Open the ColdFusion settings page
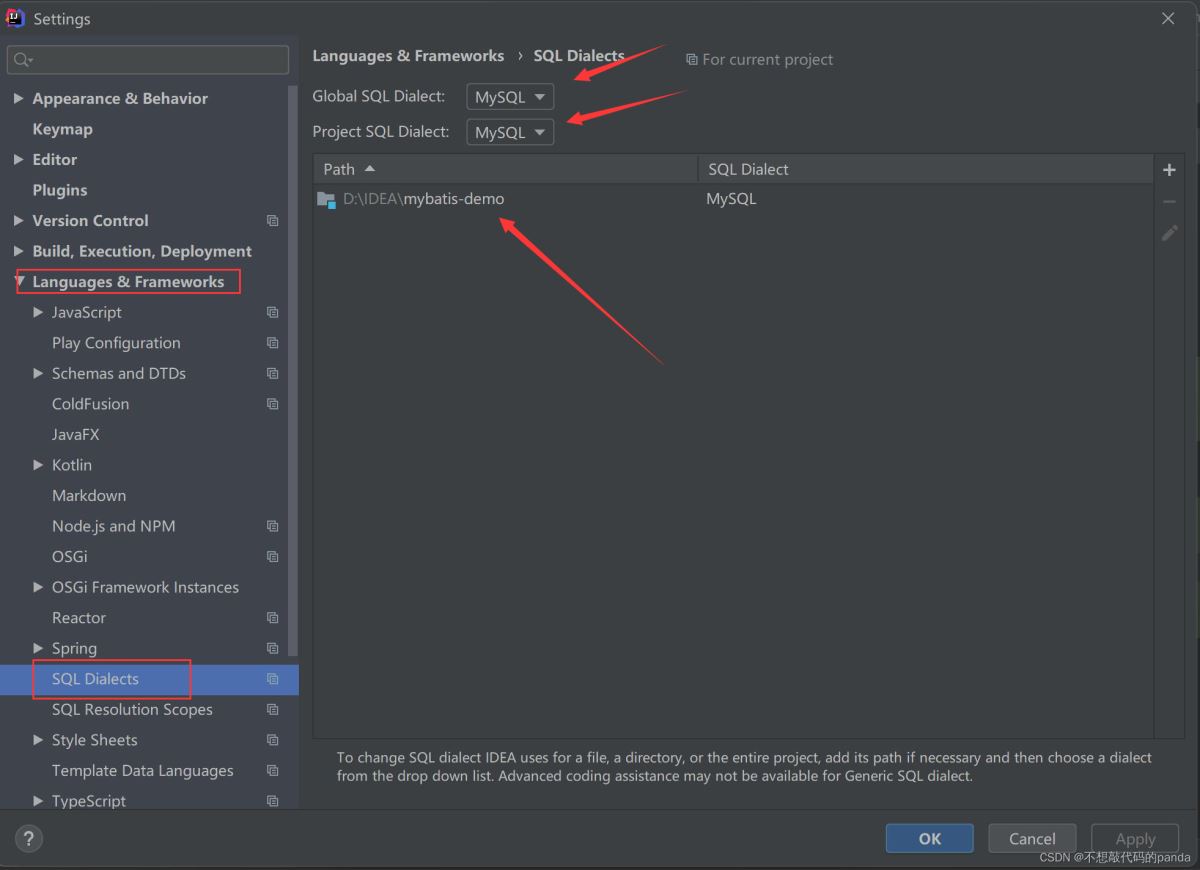 [x=90, y=404]
